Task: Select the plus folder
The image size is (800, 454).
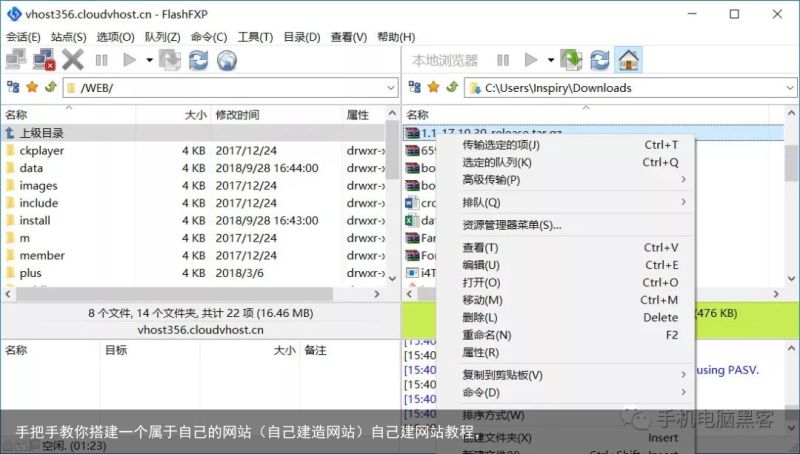Action: coord(194,273)
